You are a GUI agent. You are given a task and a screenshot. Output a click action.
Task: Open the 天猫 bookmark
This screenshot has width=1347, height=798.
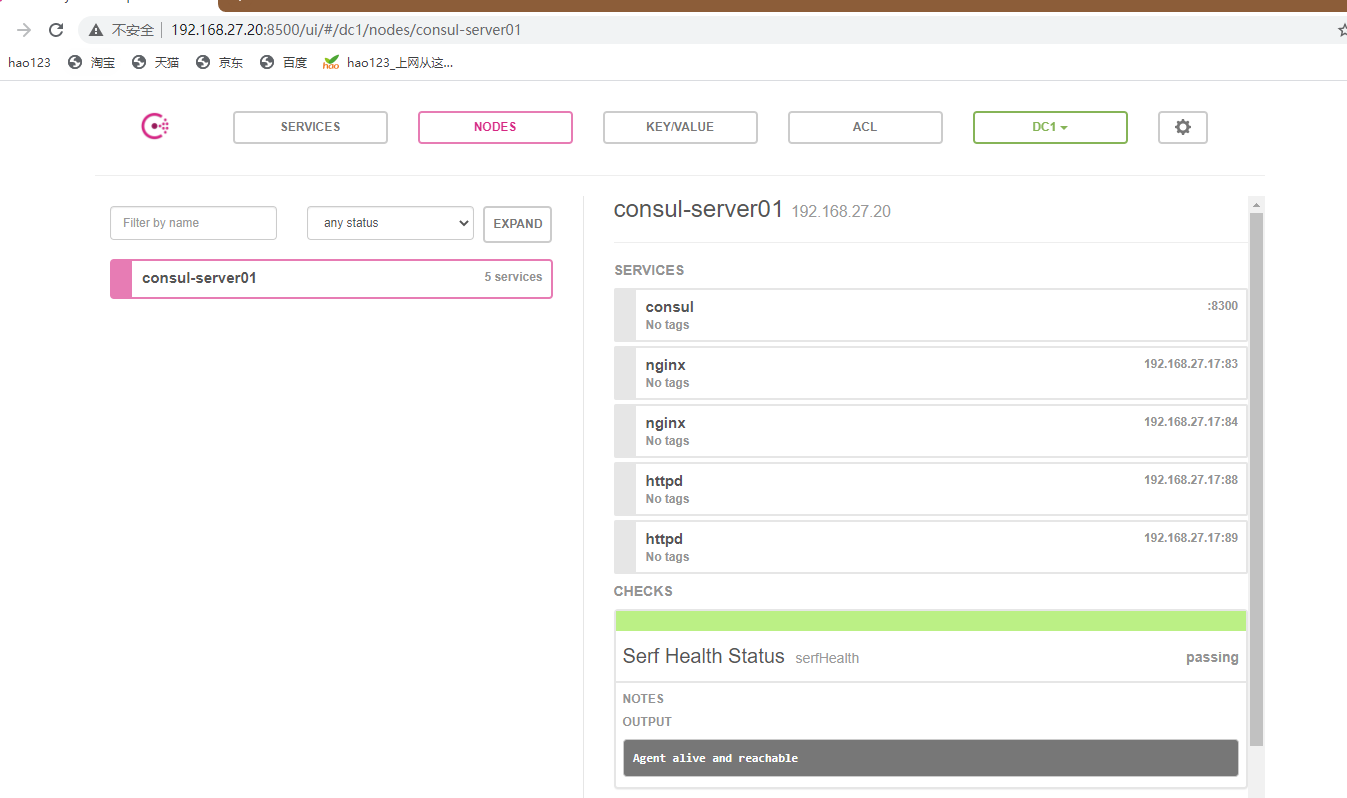click(x=155, y=62)
